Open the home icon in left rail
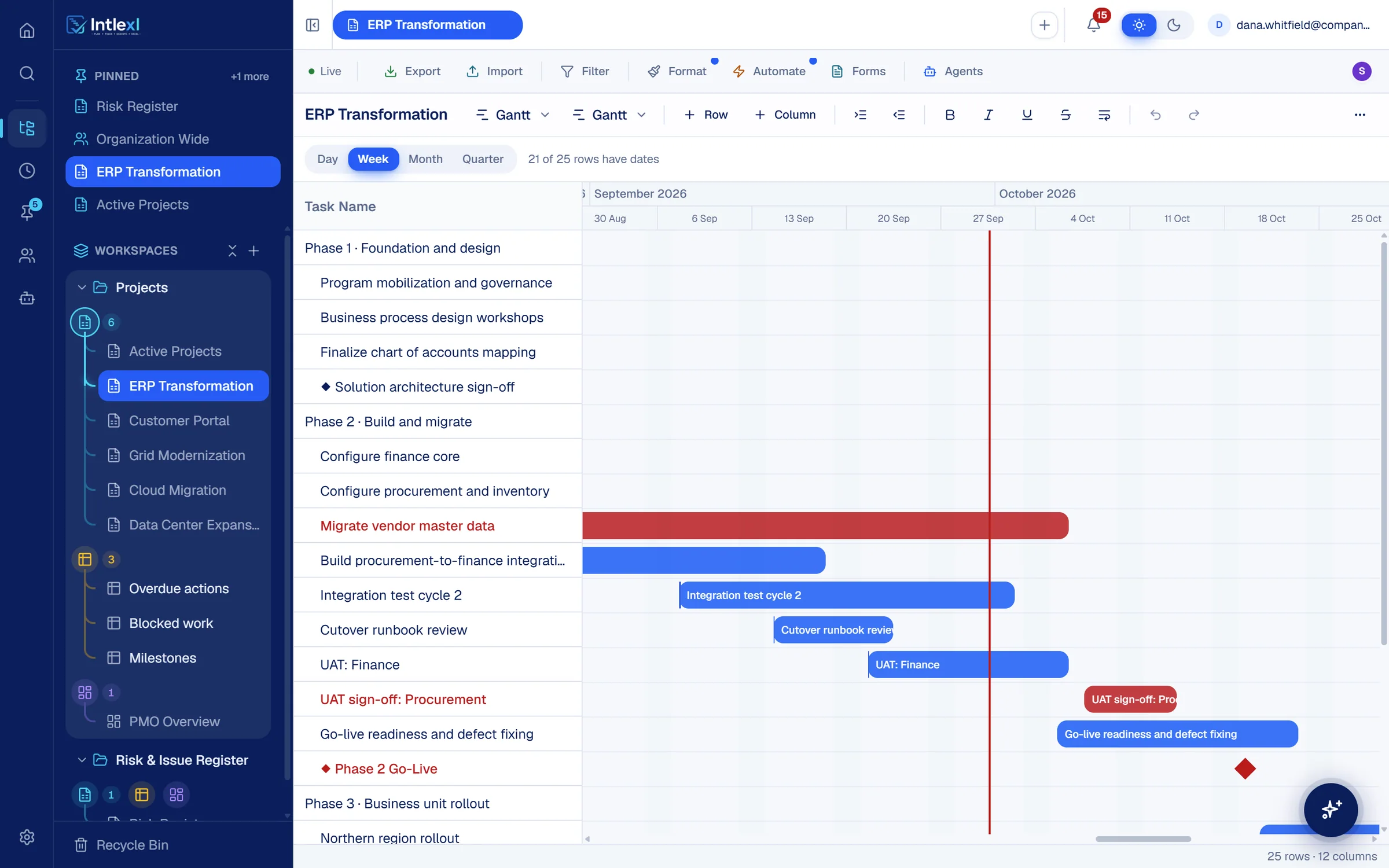Screen dimensions: 1389x868 click(27, 30)
